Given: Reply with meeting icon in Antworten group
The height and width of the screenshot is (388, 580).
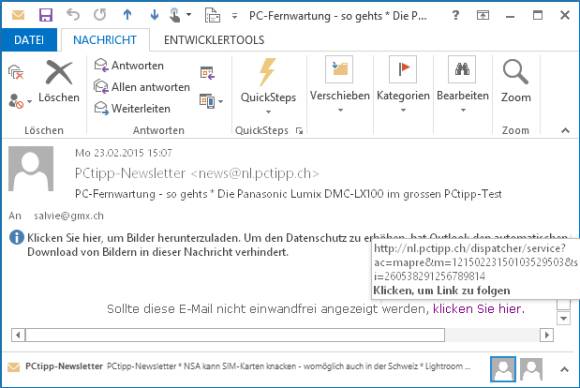Looking at the screenshot, I should (x=207, y=72).
